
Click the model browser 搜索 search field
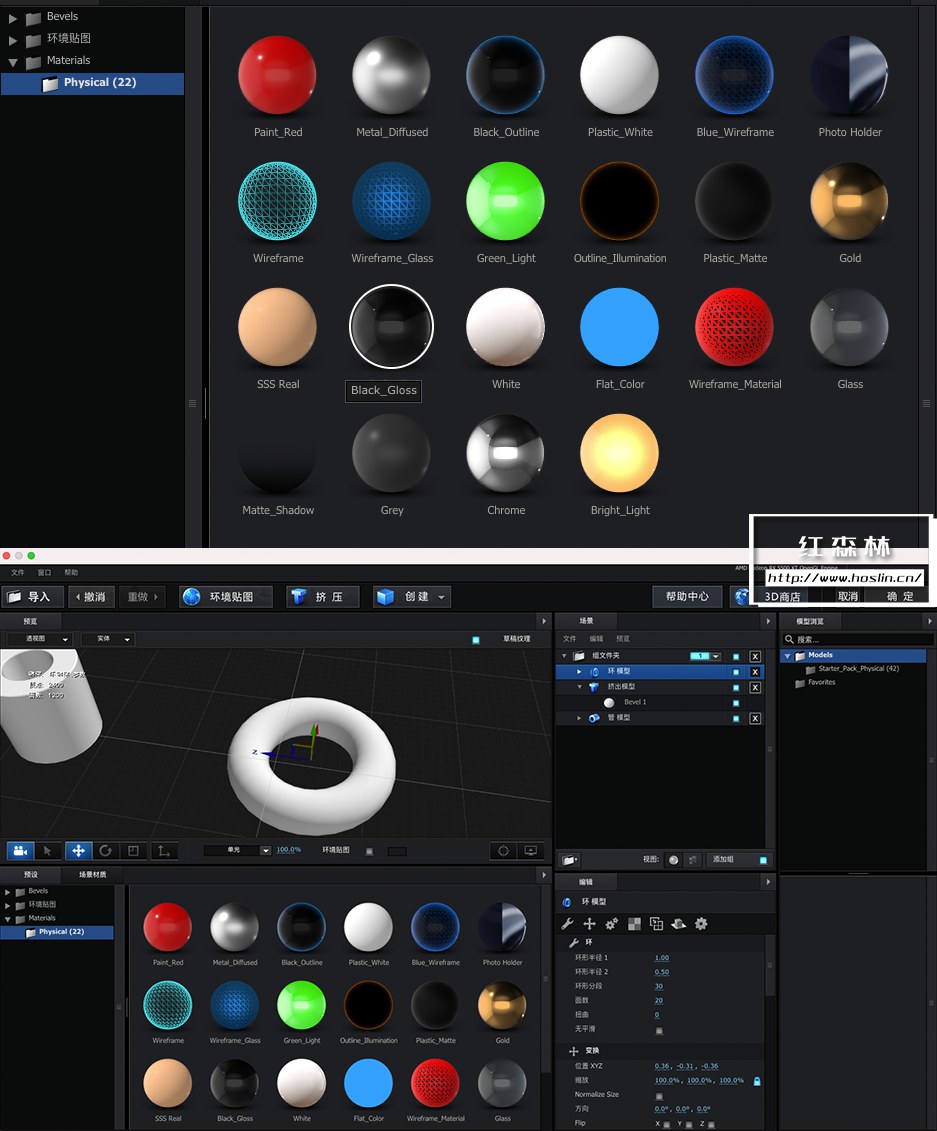coord(858,639)
